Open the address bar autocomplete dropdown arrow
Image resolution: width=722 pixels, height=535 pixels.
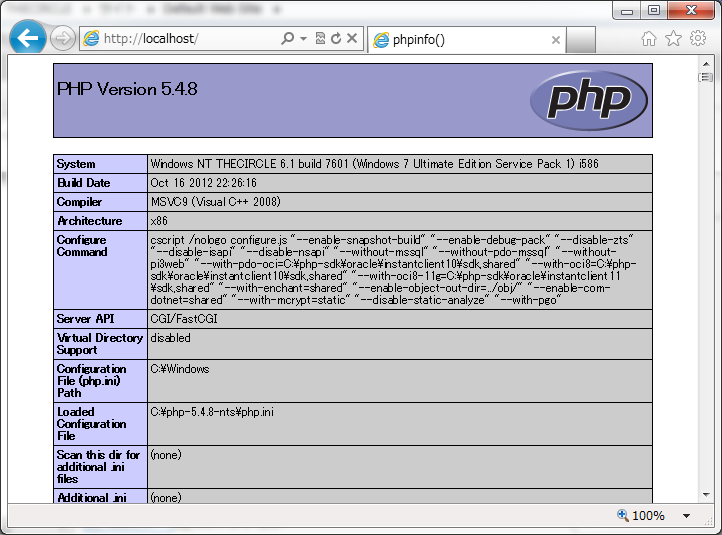(x=303, y=39)
